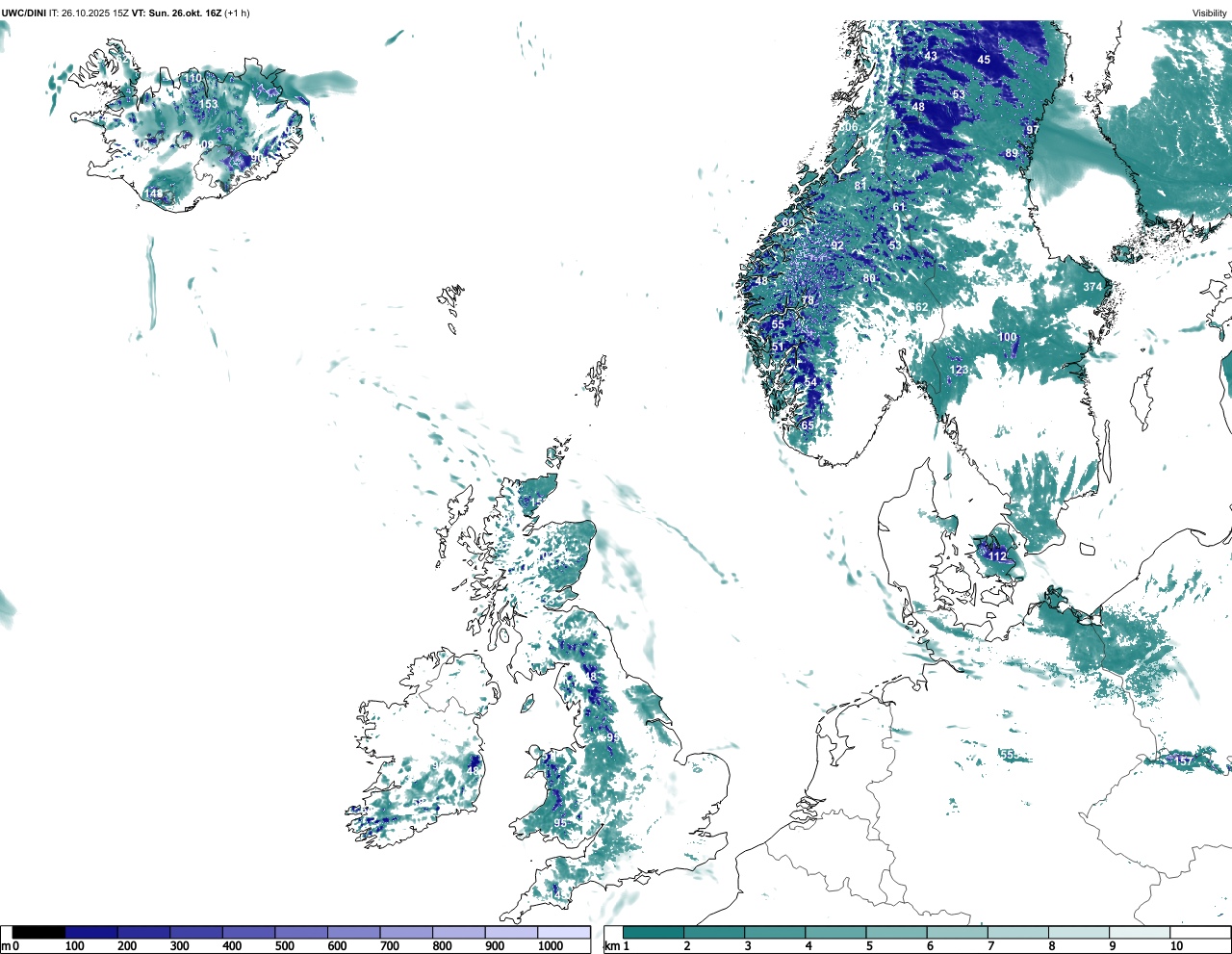The image size is (1232, 954).
Task: Click the 8–9 km legend swatch
Action: [x=1078, y=933]
